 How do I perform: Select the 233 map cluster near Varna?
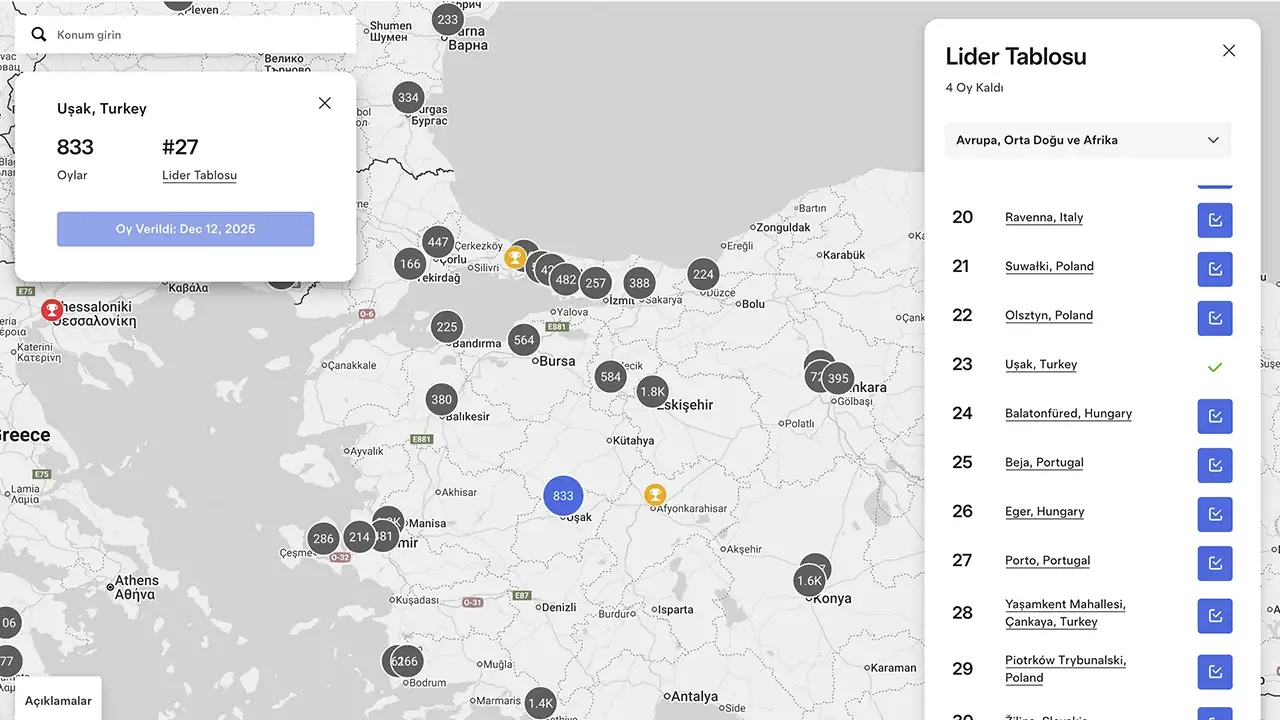(x=448, y=19)
